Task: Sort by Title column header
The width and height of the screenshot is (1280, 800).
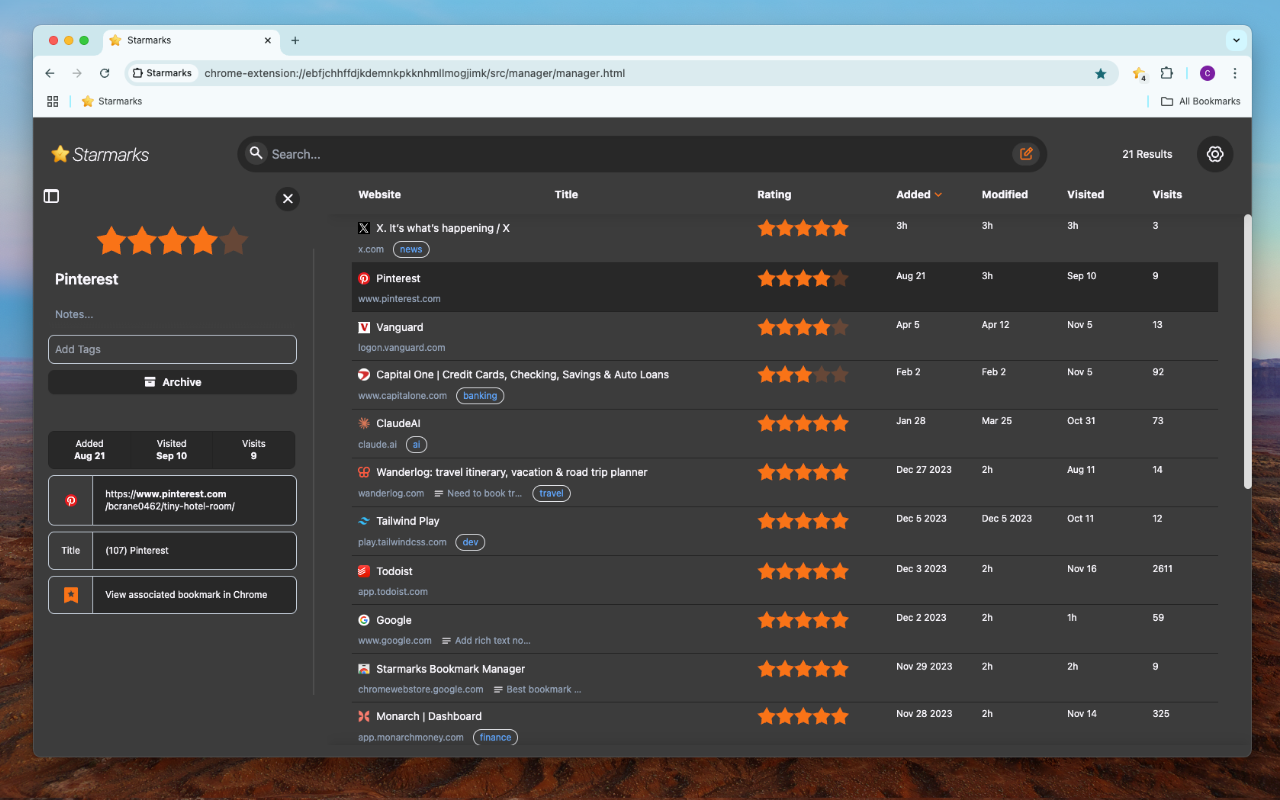Action: (x=566, y=195)
